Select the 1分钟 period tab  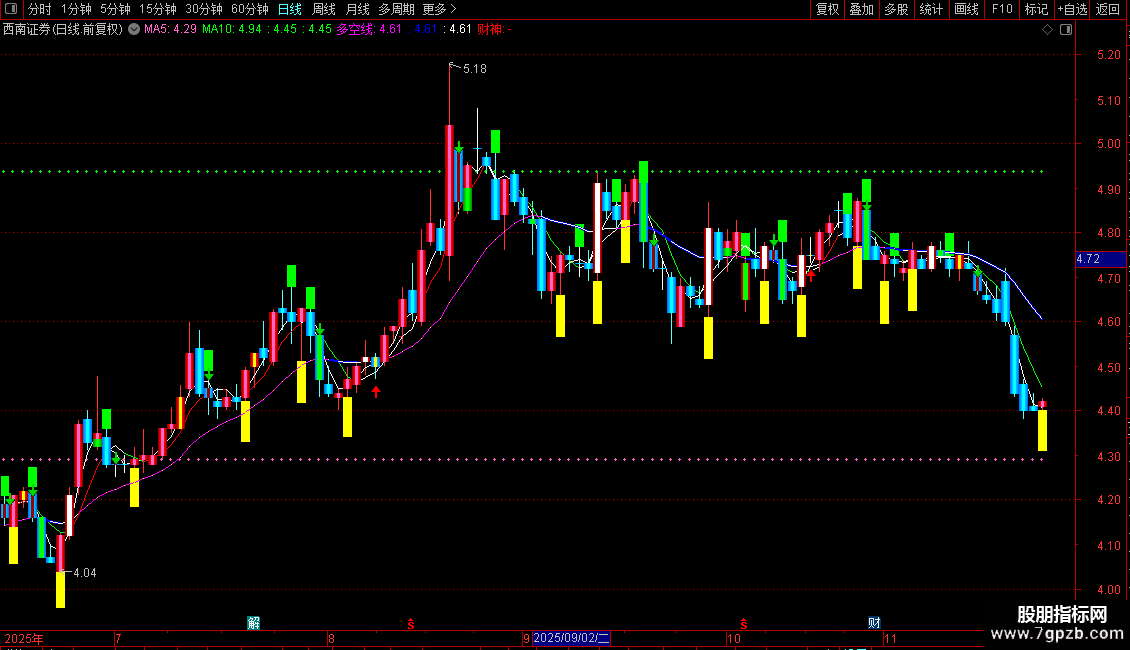pos(76,9)
